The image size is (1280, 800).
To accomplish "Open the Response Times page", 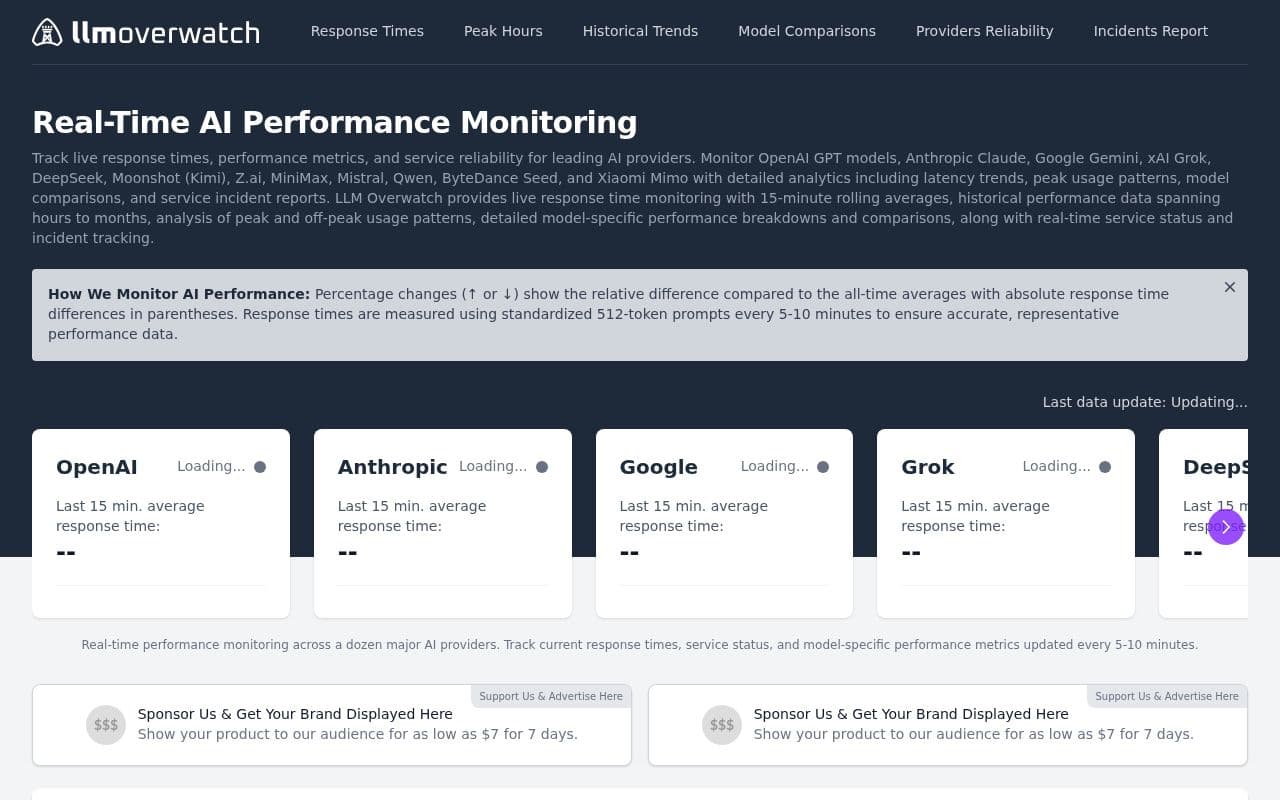I will pos(367,31).
